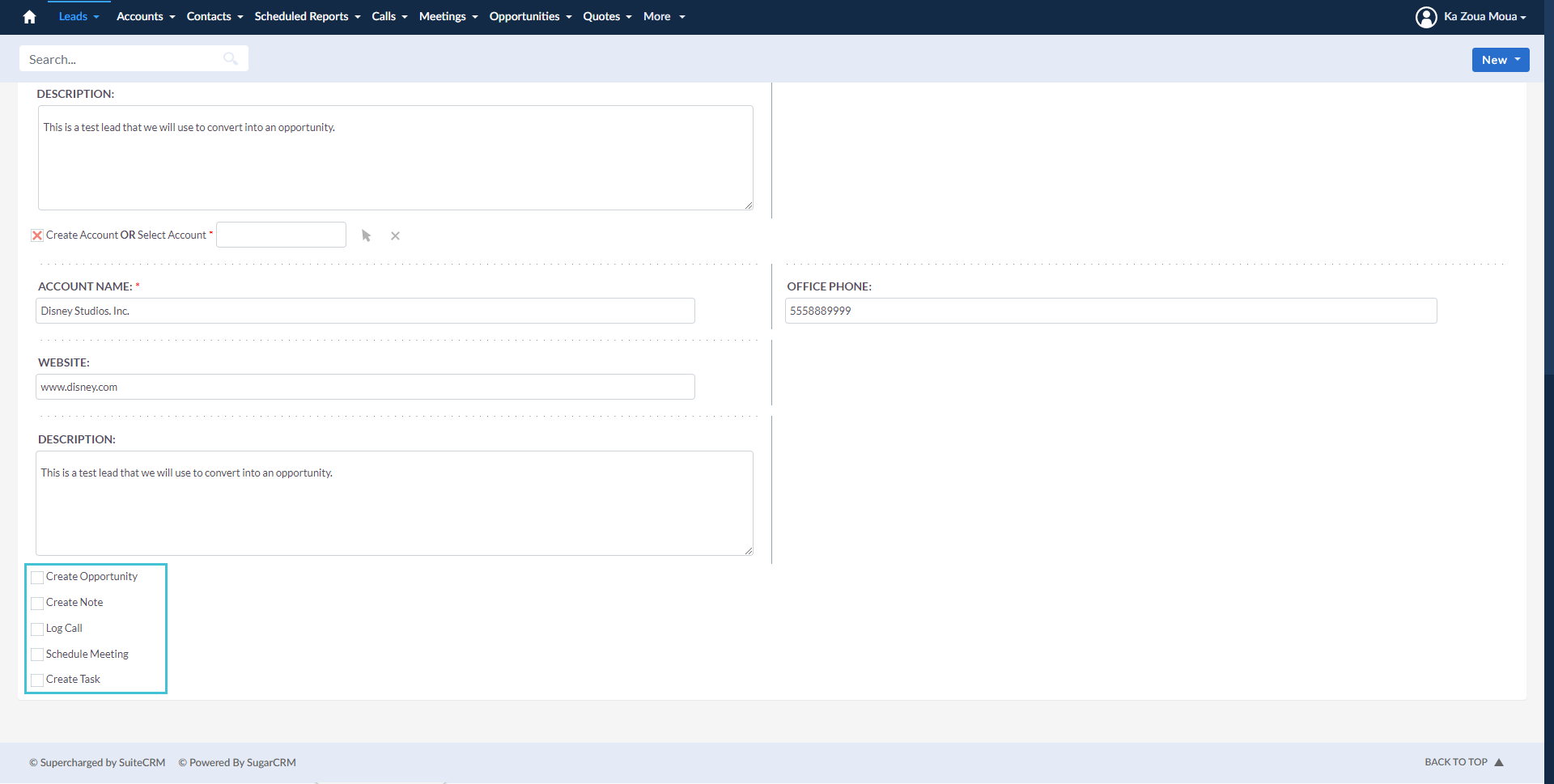Click the search magnifier icon

click(231, 58)
